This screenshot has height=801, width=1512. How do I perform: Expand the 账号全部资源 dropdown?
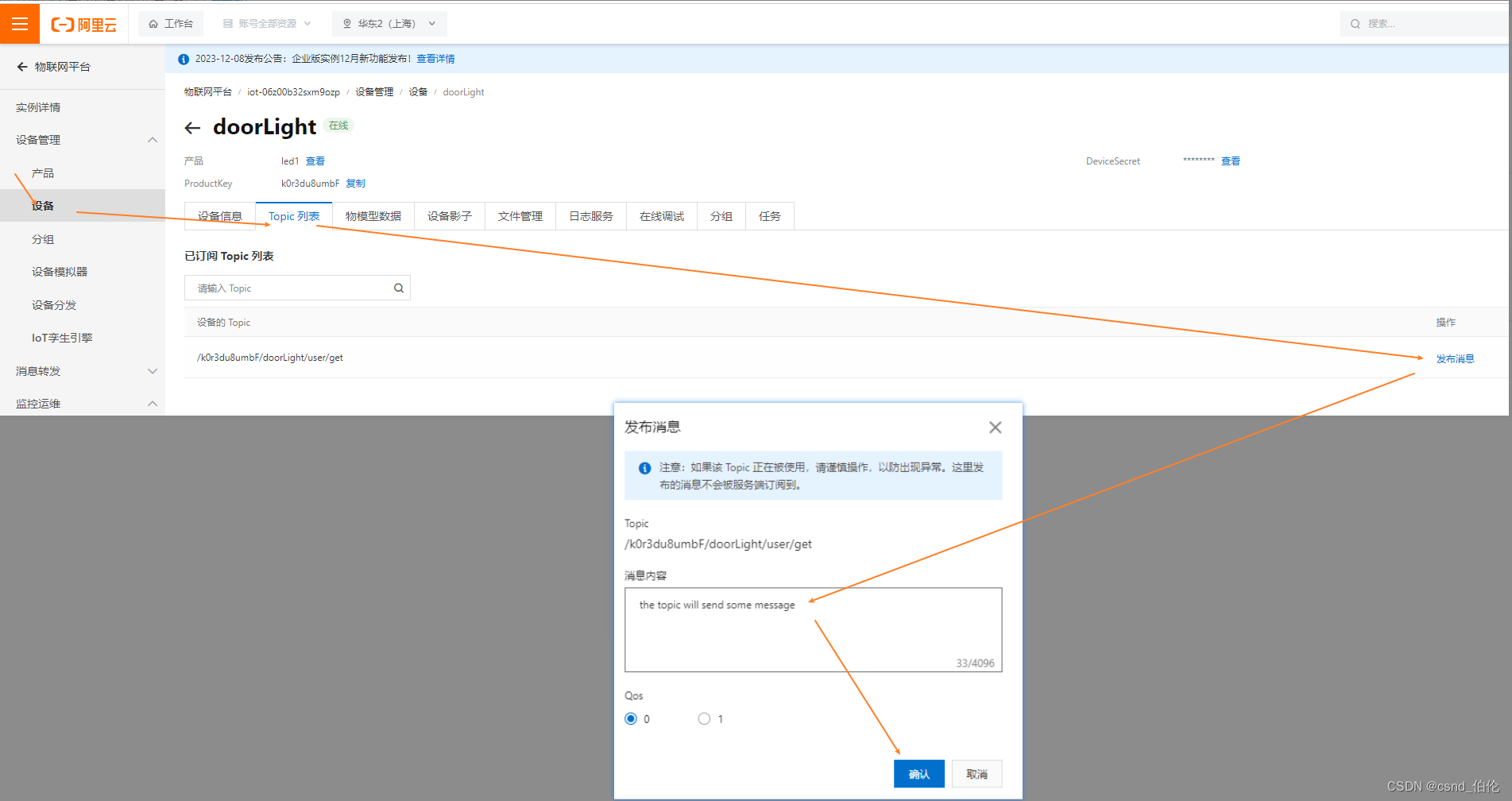(x=267, y=24)
